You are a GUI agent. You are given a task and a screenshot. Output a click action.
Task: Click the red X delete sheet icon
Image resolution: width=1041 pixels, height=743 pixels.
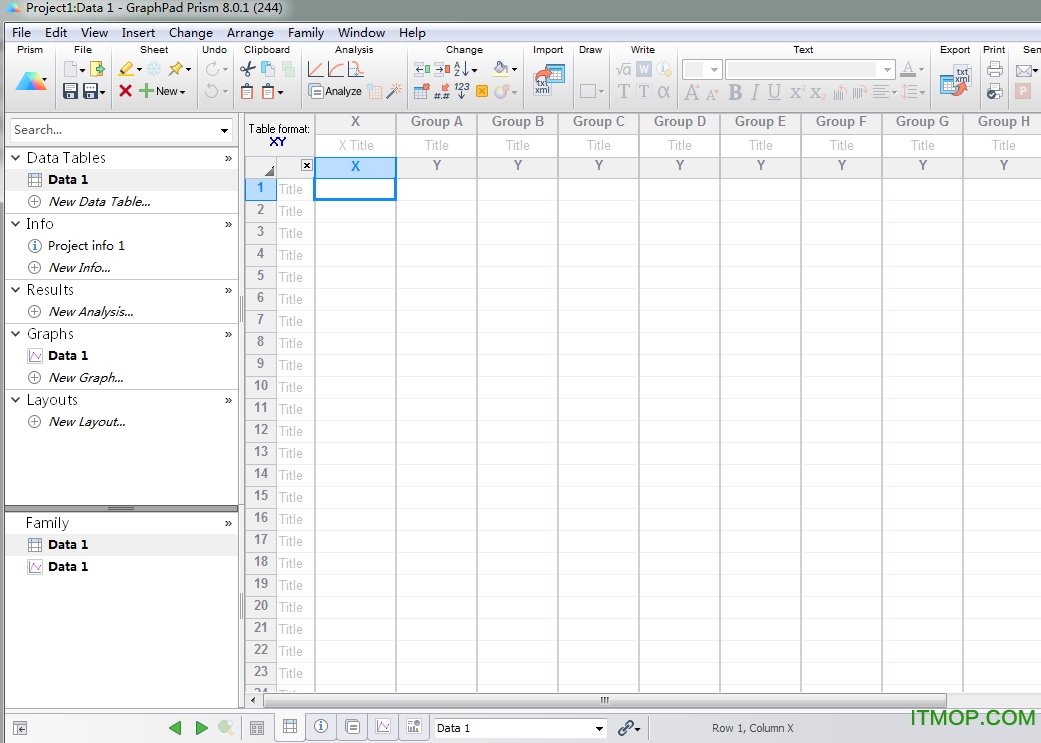point(125,91)
